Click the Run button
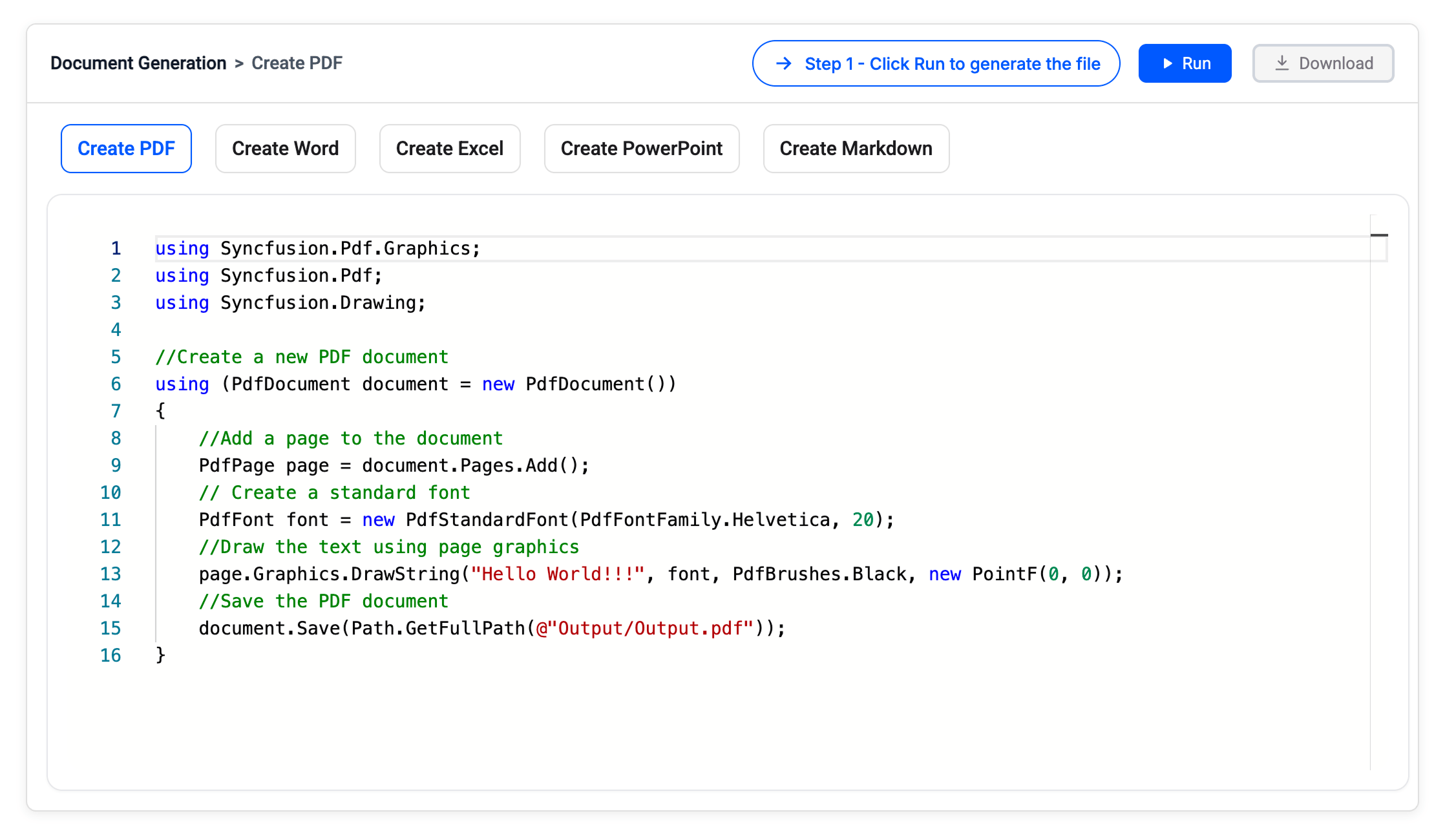 (1185, 63)
